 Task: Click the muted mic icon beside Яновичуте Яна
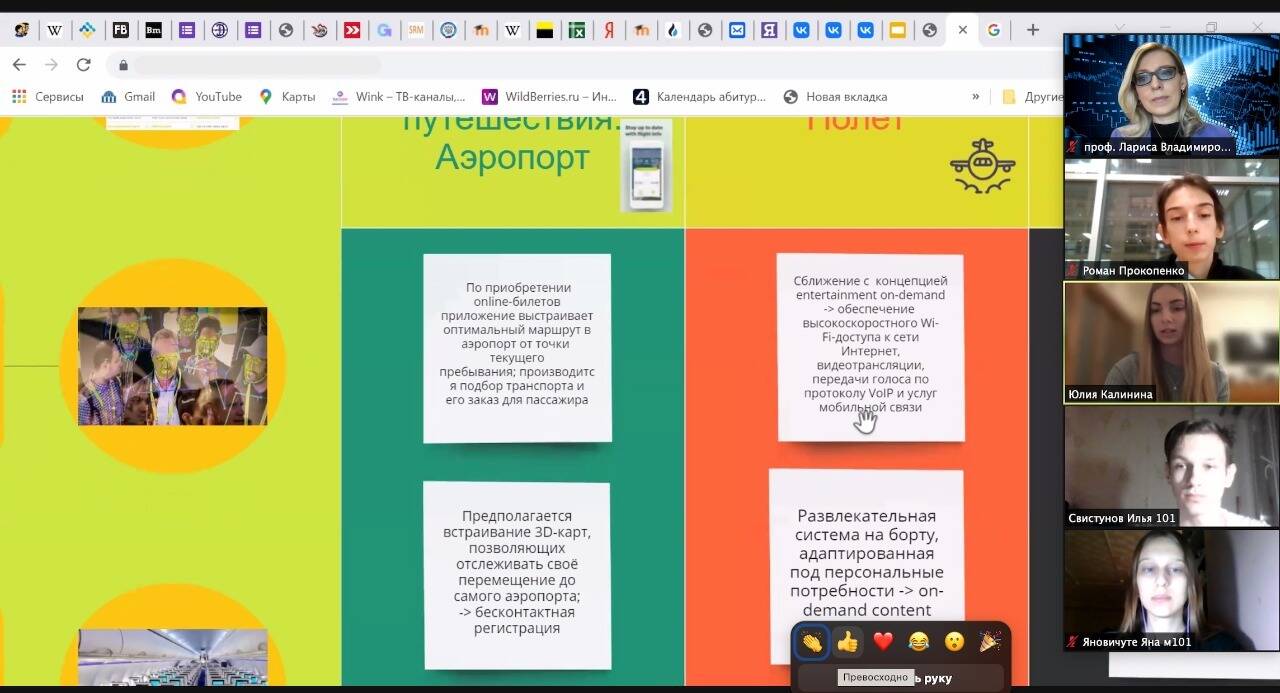click(1073, 642)
